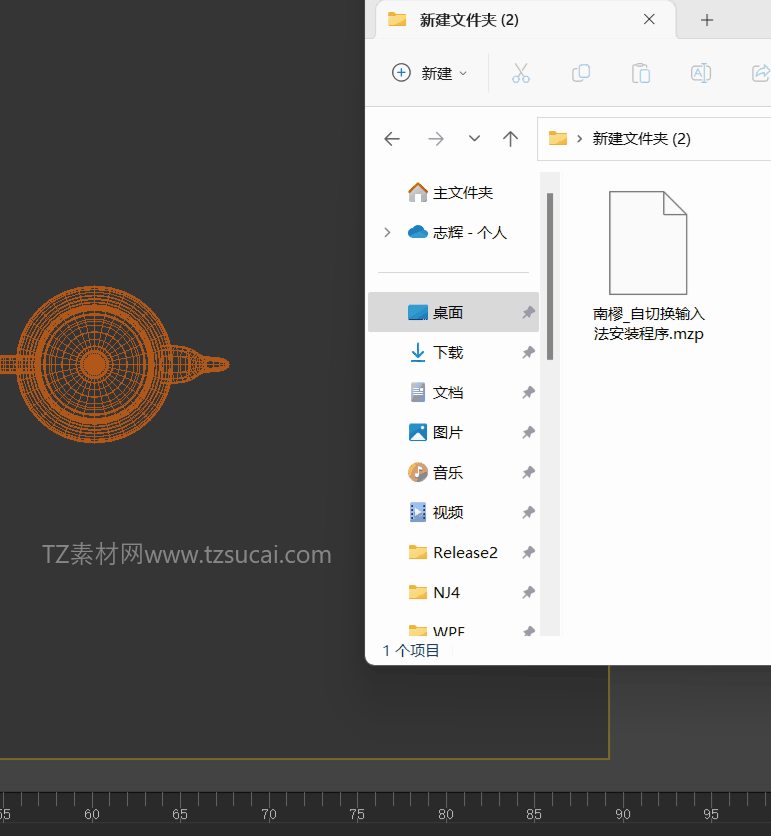Viewport: 771px width, 836px height.
Task: Open the 新建 dropdown menu
Action: 430,73
